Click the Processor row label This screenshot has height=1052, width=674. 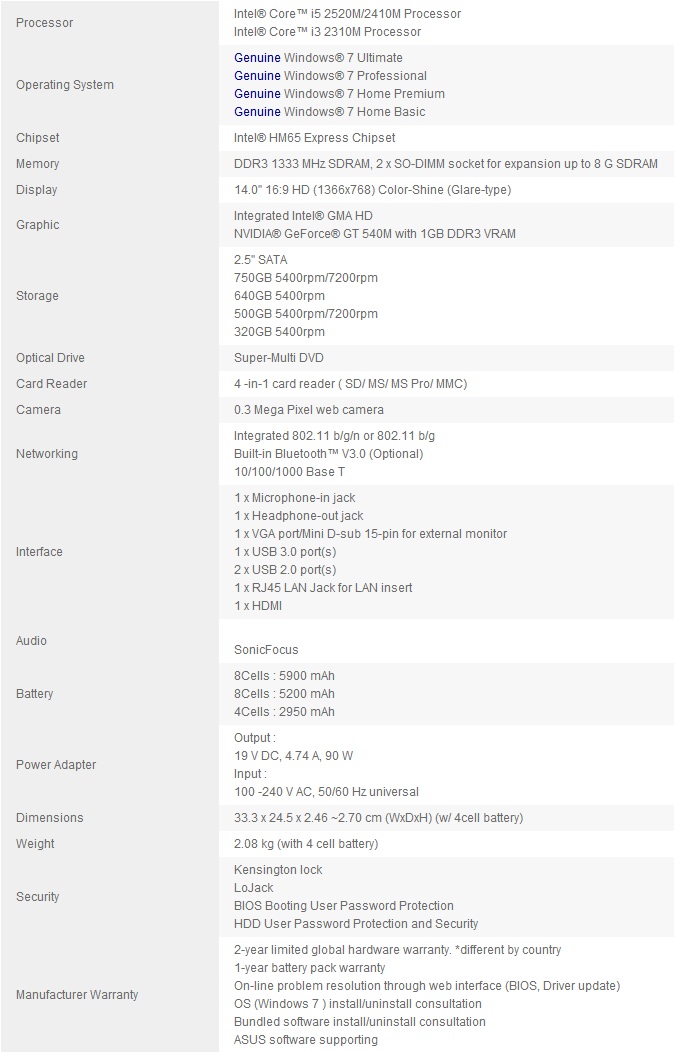pos(45,23)
